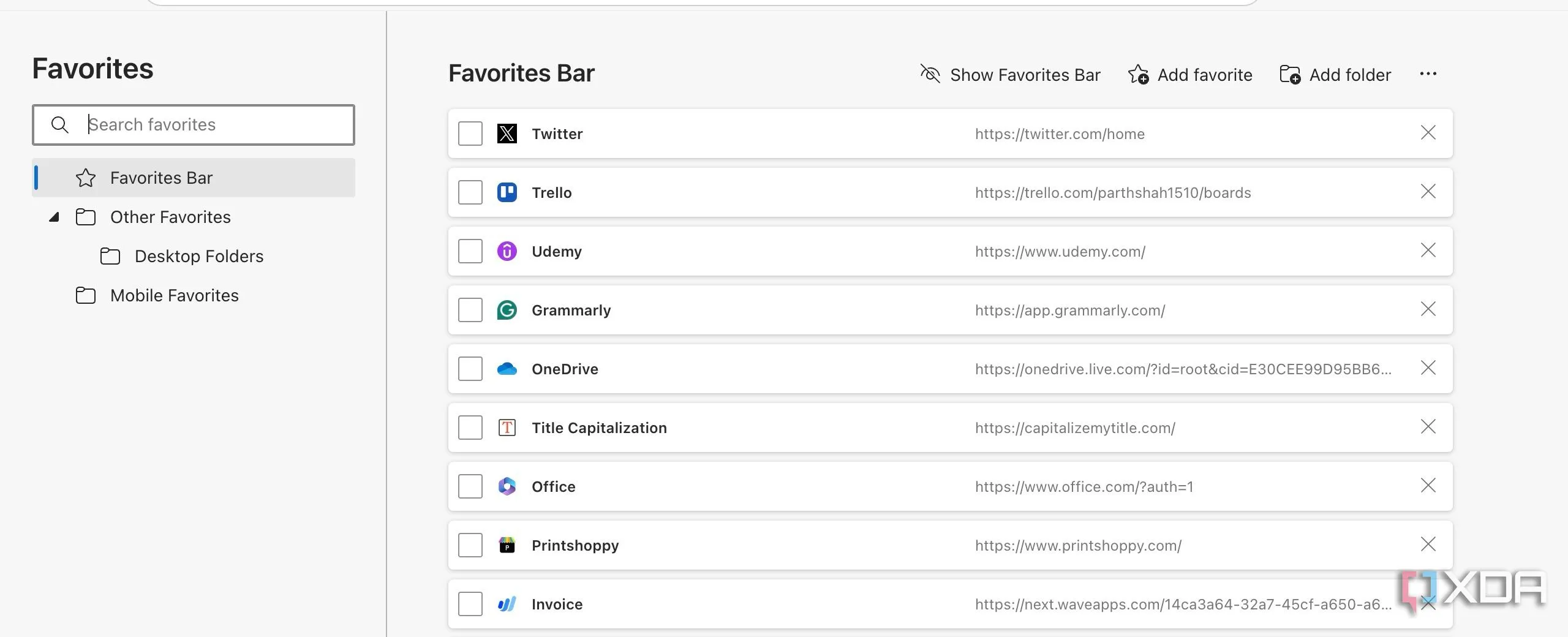This screenshot has height=637, width=1568.
Task: Check the Twitter row checkbox
Action: [470, 134]
